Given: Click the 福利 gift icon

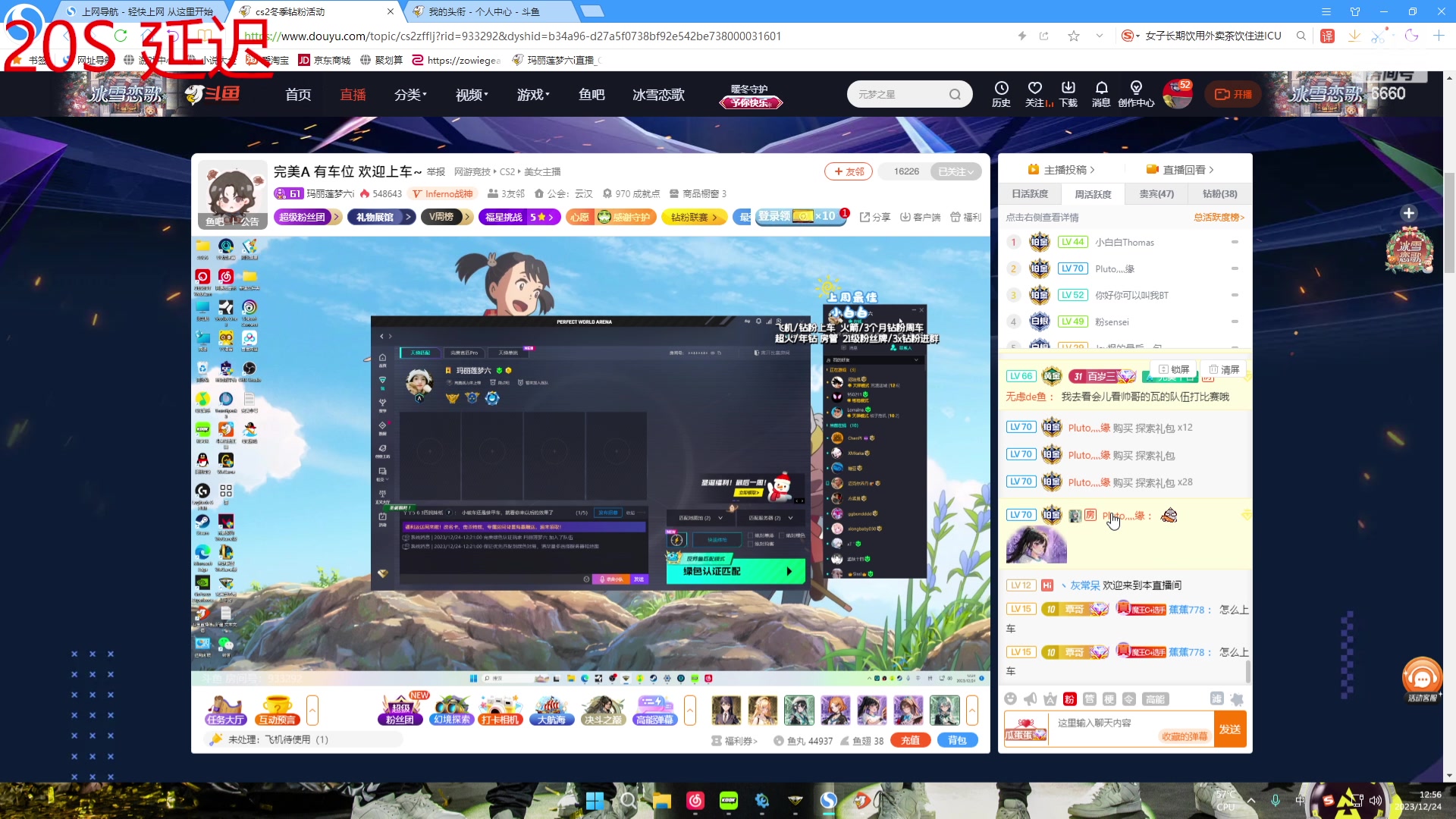Looking at the screenshot, I should [965, 217].
